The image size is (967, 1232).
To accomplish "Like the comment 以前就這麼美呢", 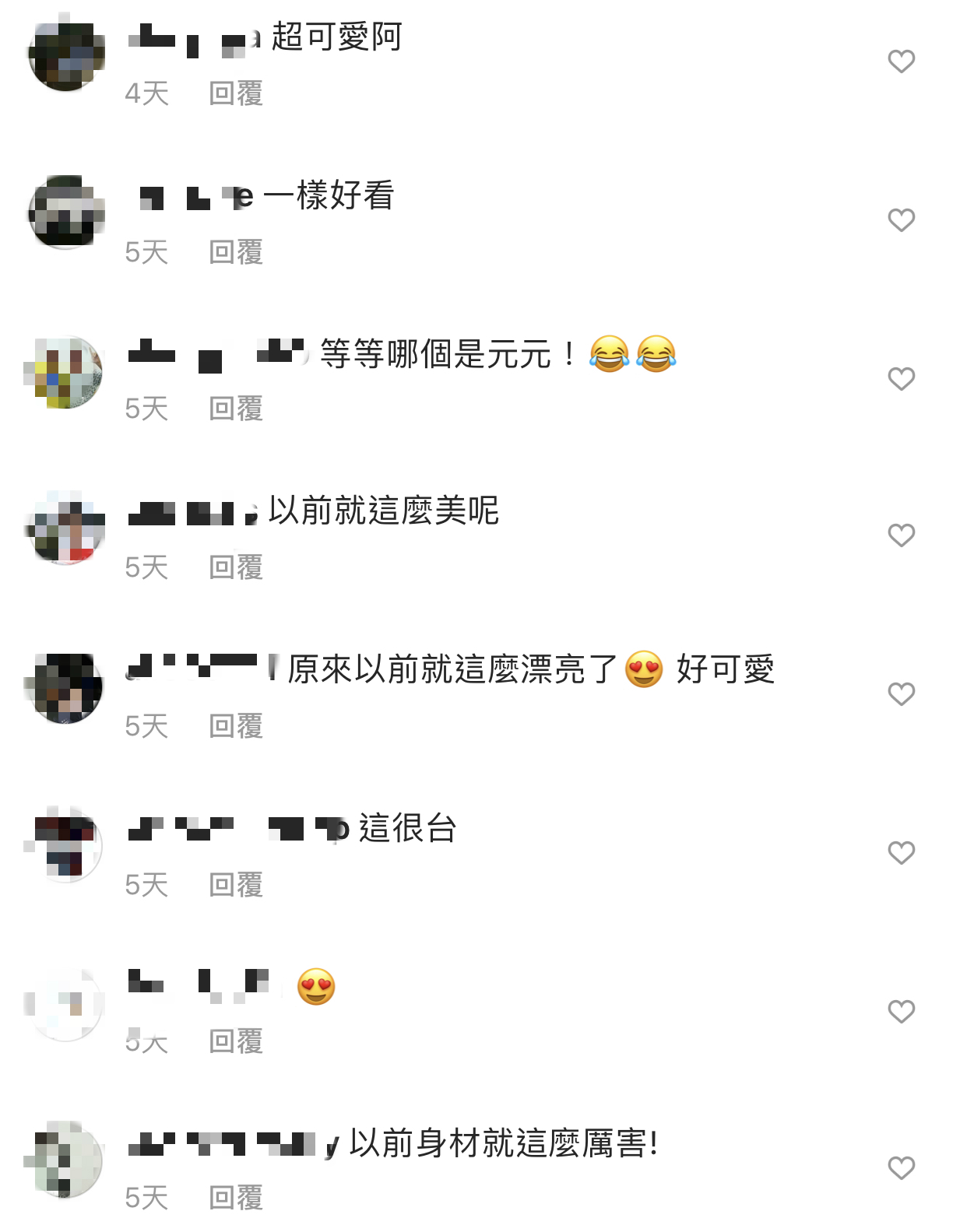I will coord(901,535).
